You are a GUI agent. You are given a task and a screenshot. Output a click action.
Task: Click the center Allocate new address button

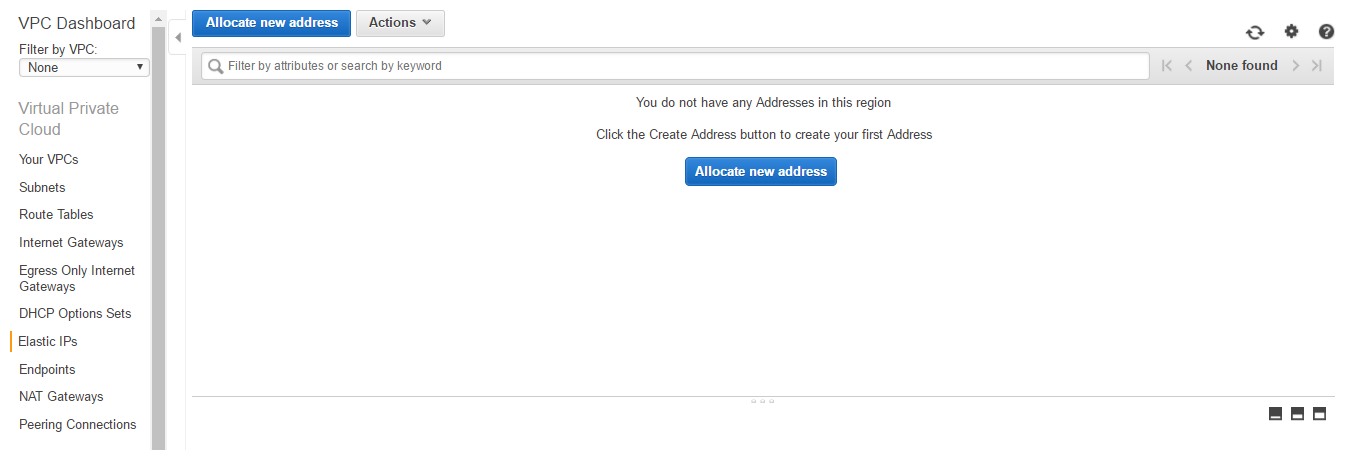pyautogui.click(x=760, y=172)
